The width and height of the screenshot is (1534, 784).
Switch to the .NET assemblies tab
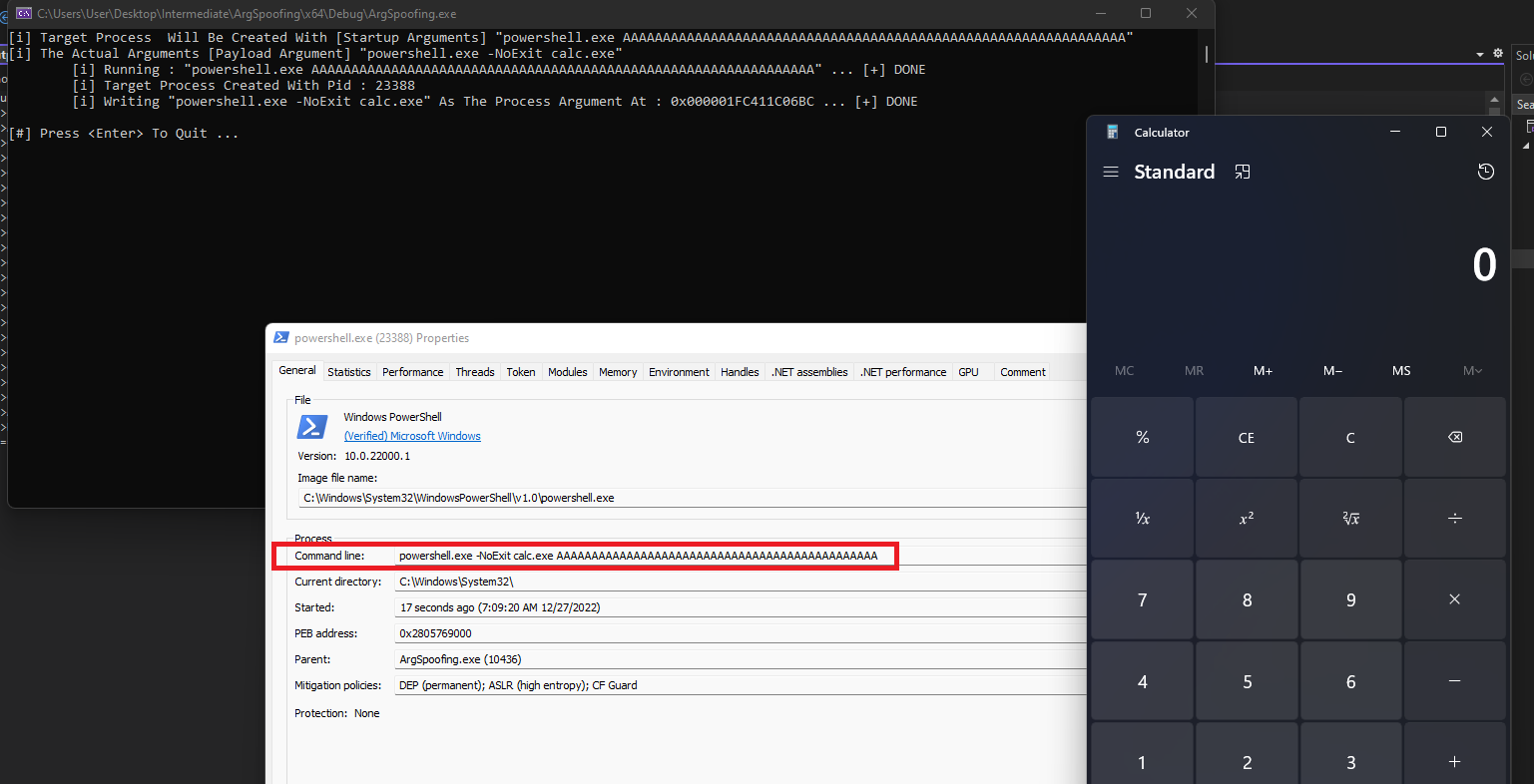pos(809,372)
